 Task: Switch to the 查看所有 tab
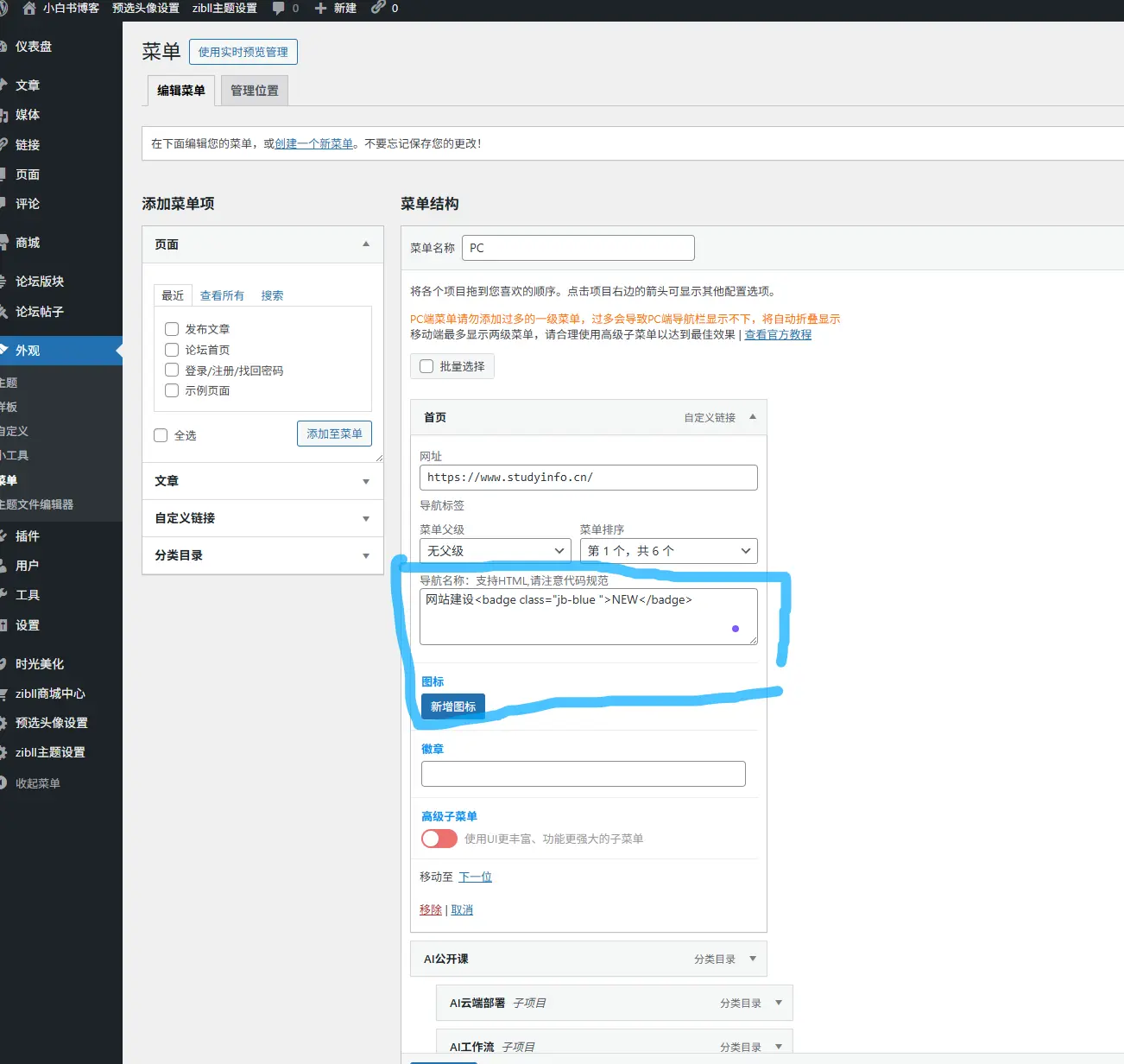point(222,295)
